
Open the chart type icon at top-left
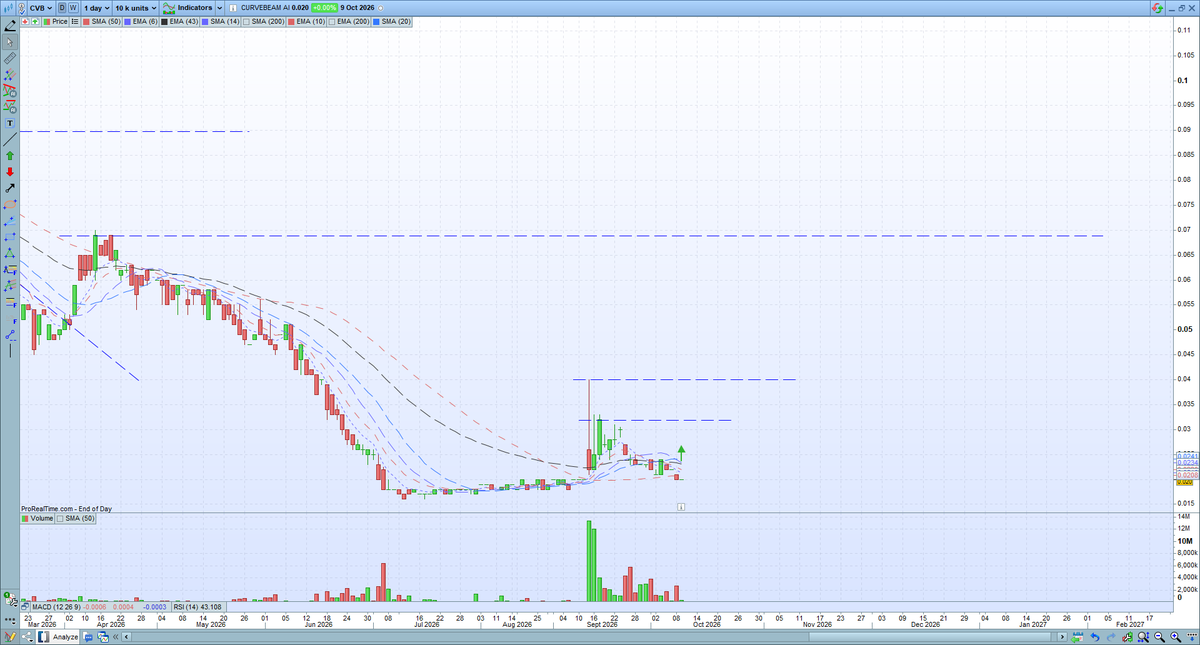coord(9,7)
